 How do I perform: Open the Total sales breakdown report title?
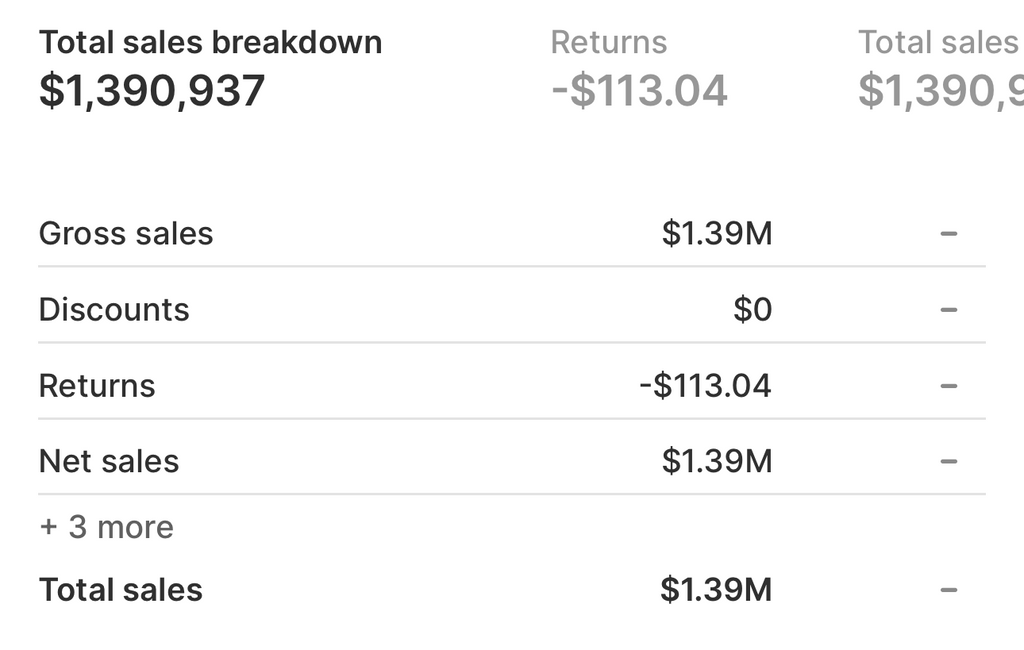tap(210, 43)
